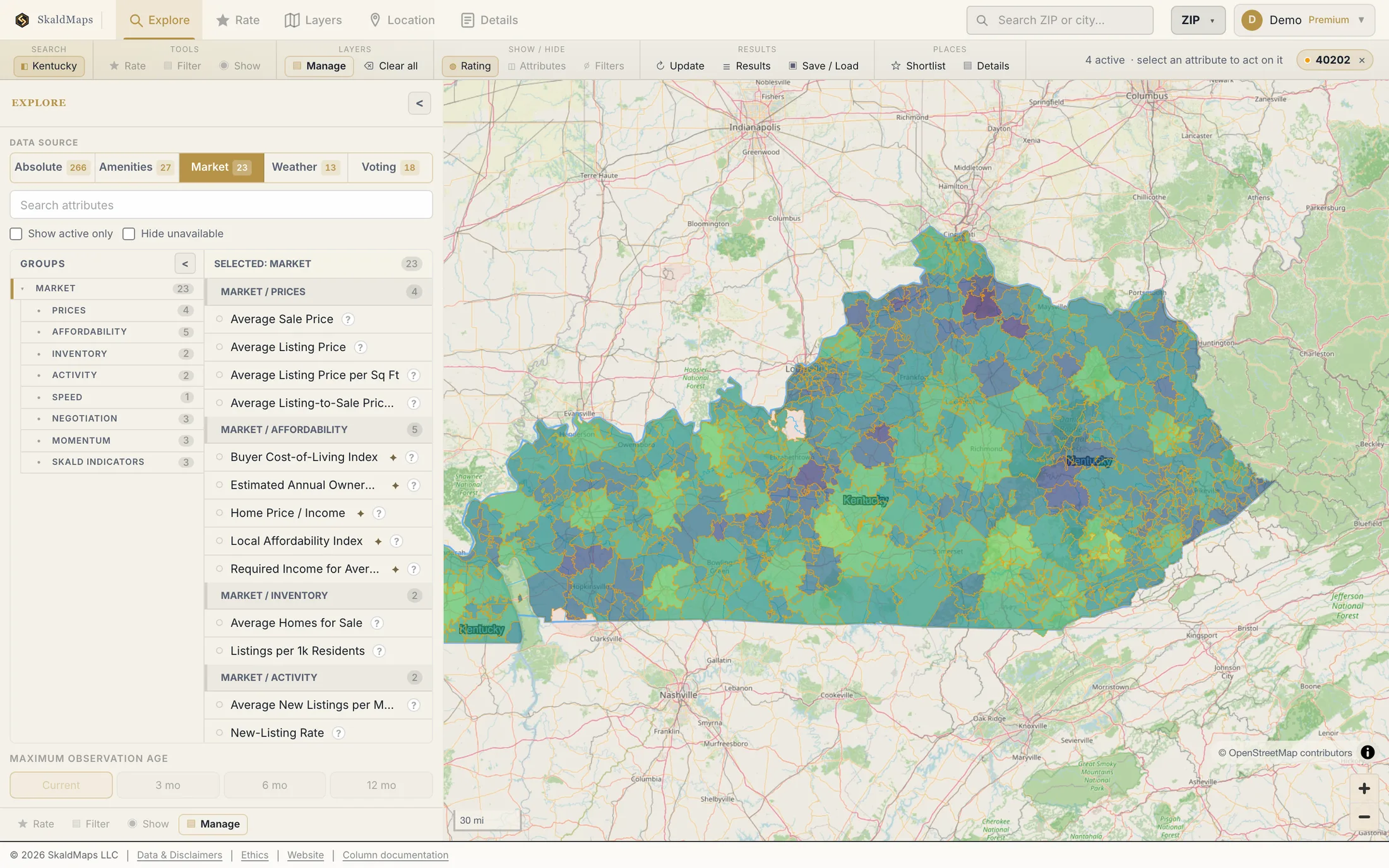Click the map info icon
Image resolution: width=1389 pixels, height=868 pixels.
[x=1368, y=752]
